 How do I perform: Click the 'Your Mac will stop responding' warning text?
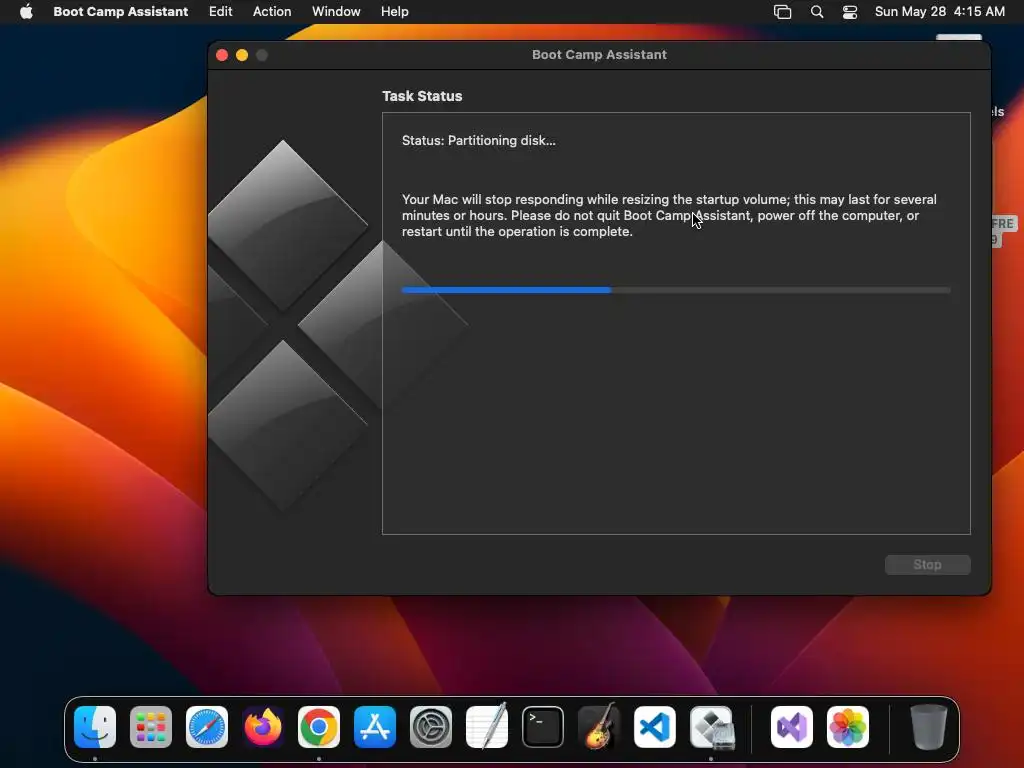point(669,216)
